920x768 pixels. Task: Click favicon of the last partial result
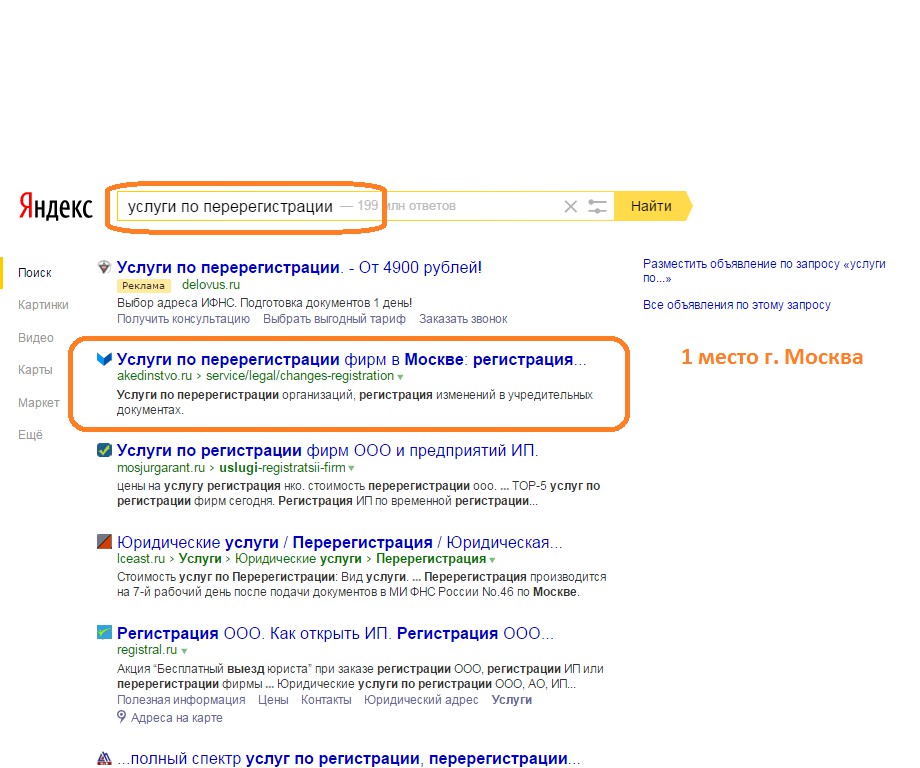coord(104,759)
